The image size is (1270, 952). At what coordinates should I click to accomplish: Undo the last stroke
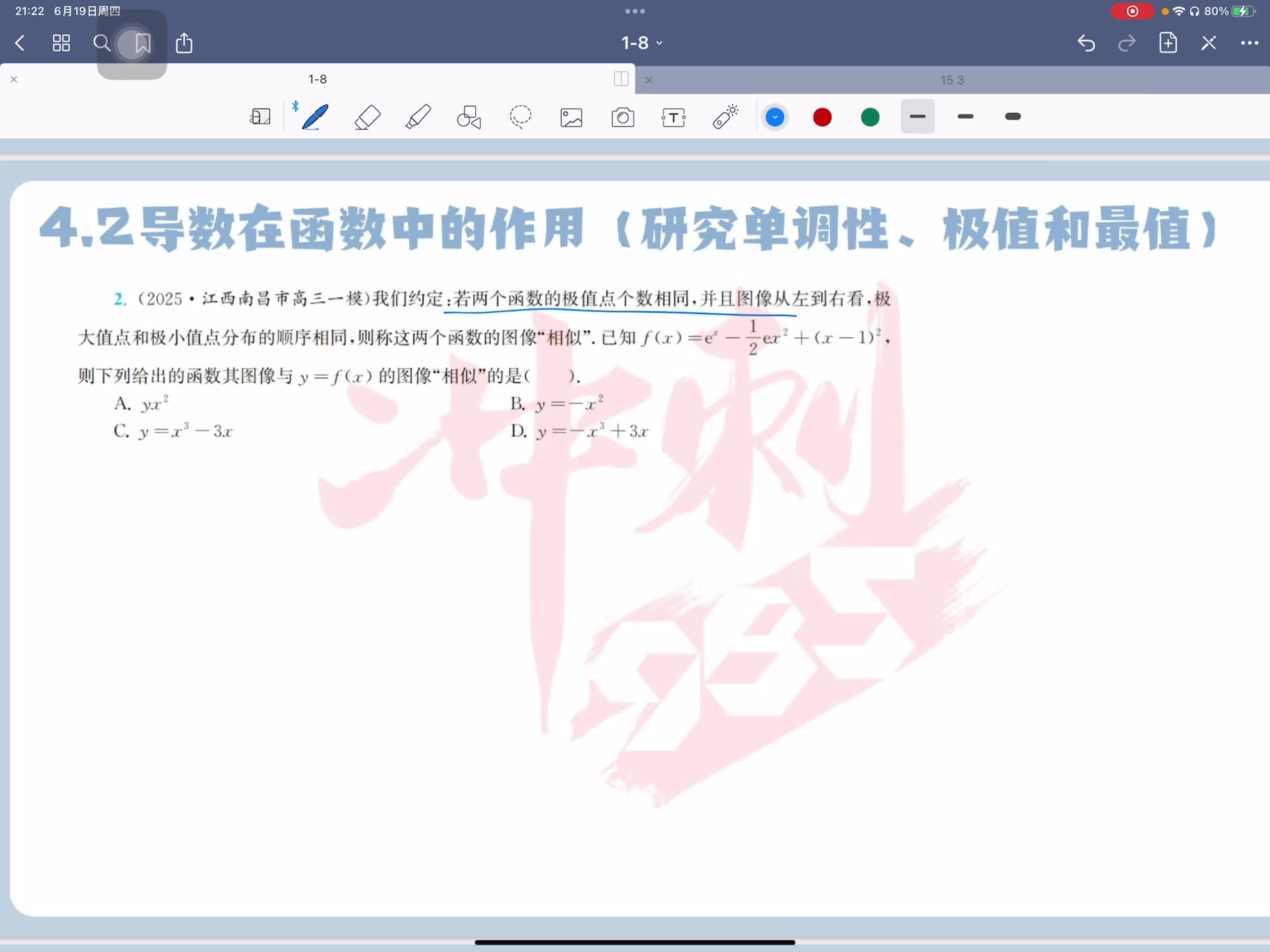click(x=1085, y=43)
